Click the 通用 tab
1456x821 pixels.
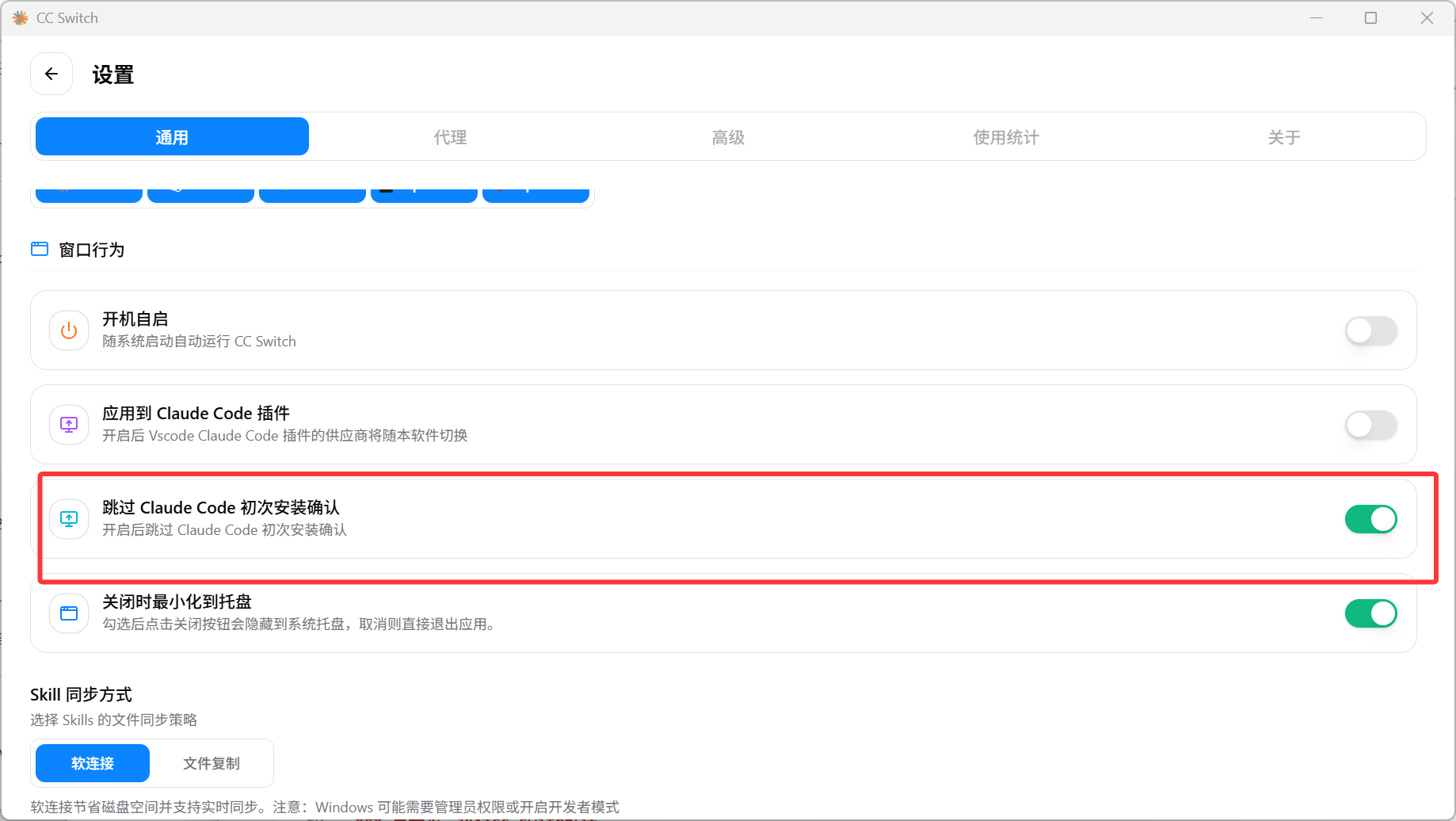click(x=171, y=136)
